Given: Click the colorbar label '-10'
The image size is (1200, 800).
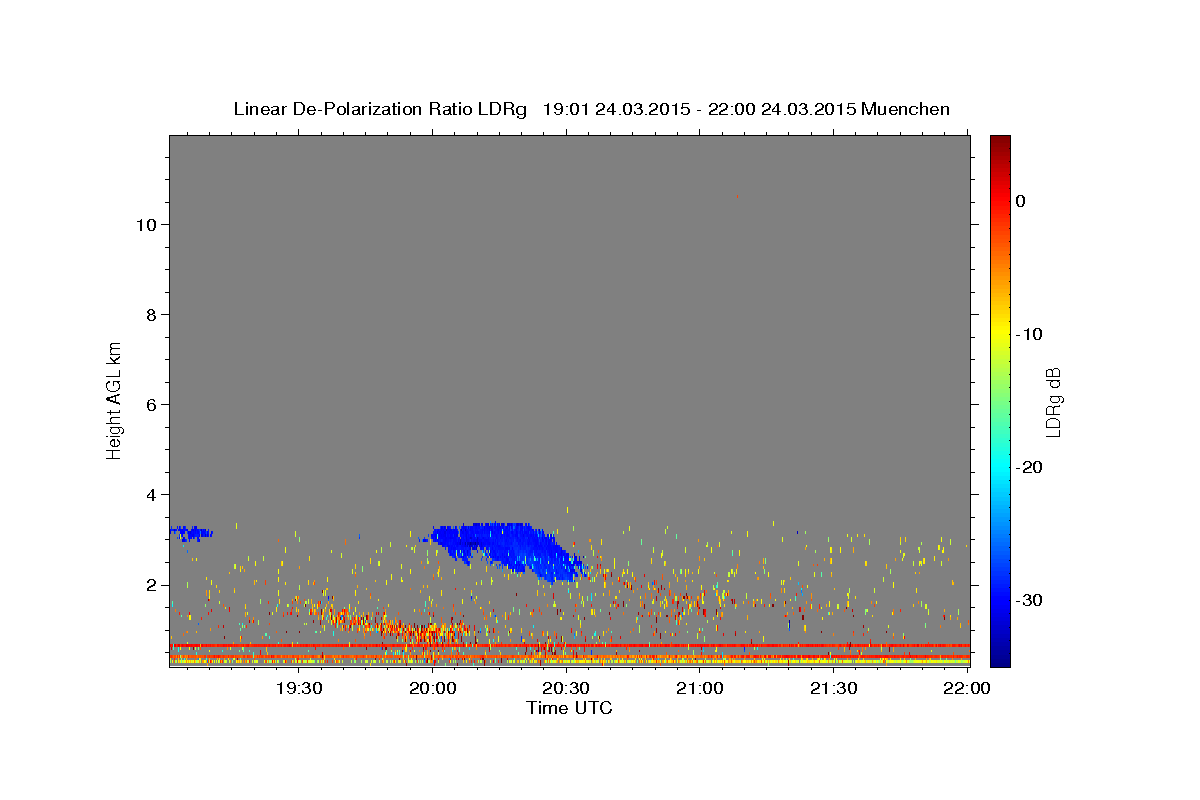Looking at the screenshot, I should 1030,334.
